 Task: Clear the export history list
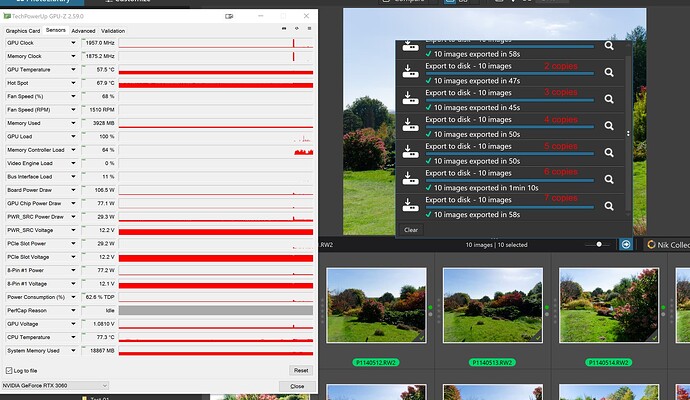pyautogui.click(x=411, y=229)
